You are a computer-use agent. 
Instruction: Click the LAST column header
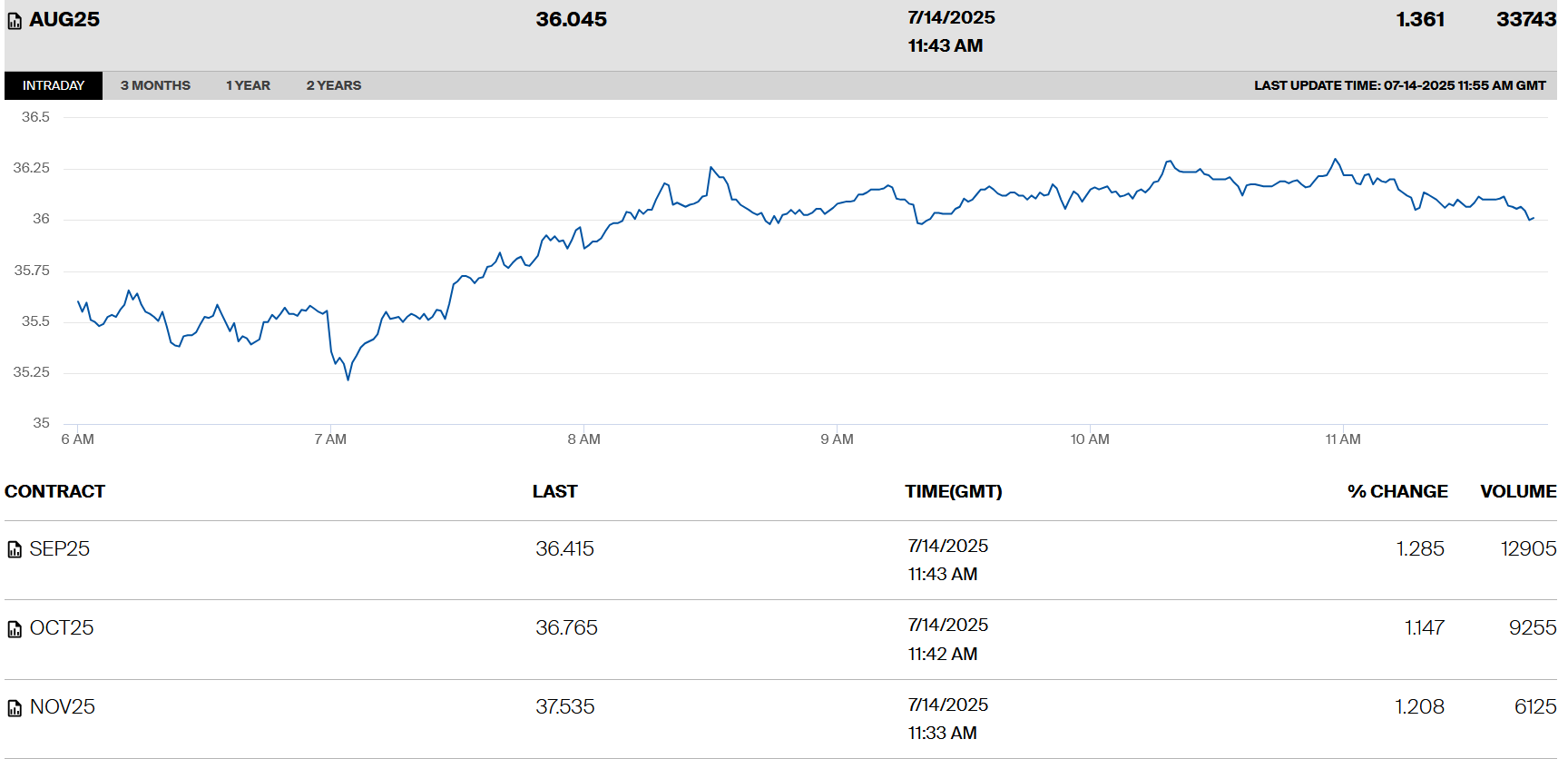point(554,491)
